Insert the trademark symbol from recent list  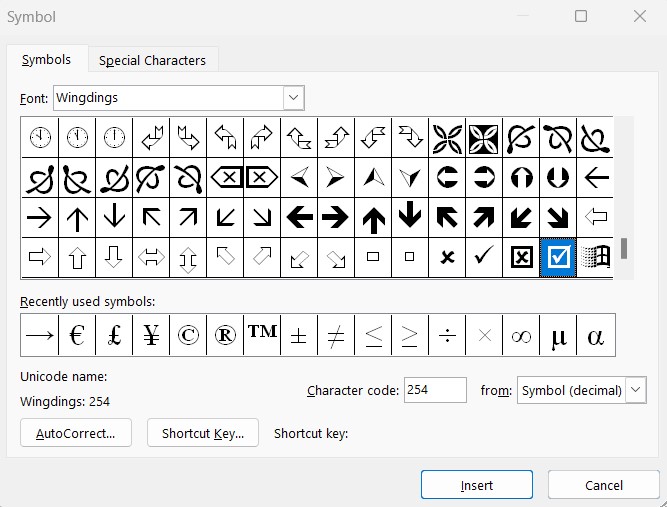(x=262, y=336)
